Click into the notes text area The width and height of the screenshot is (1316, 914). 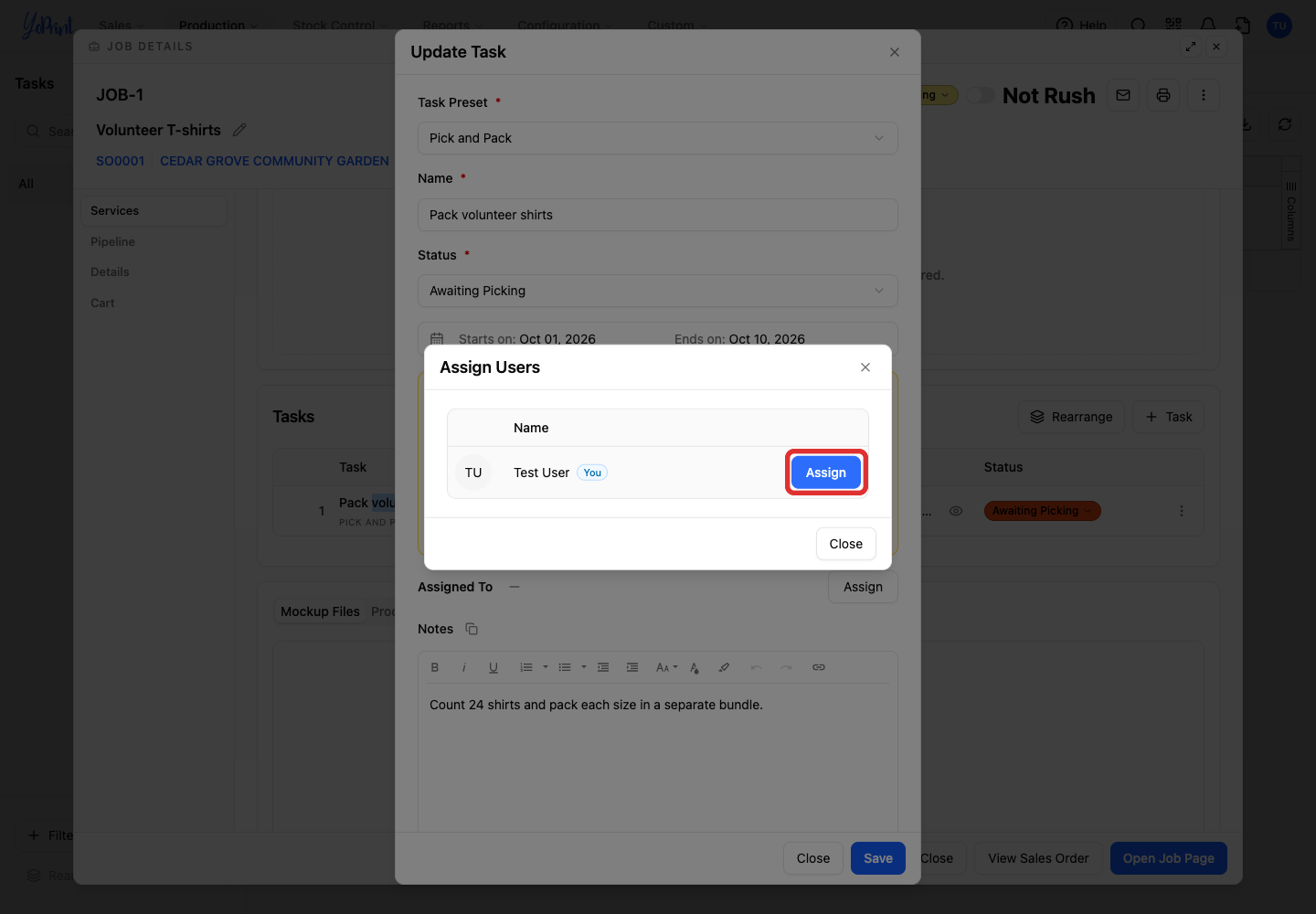point(657,759)
